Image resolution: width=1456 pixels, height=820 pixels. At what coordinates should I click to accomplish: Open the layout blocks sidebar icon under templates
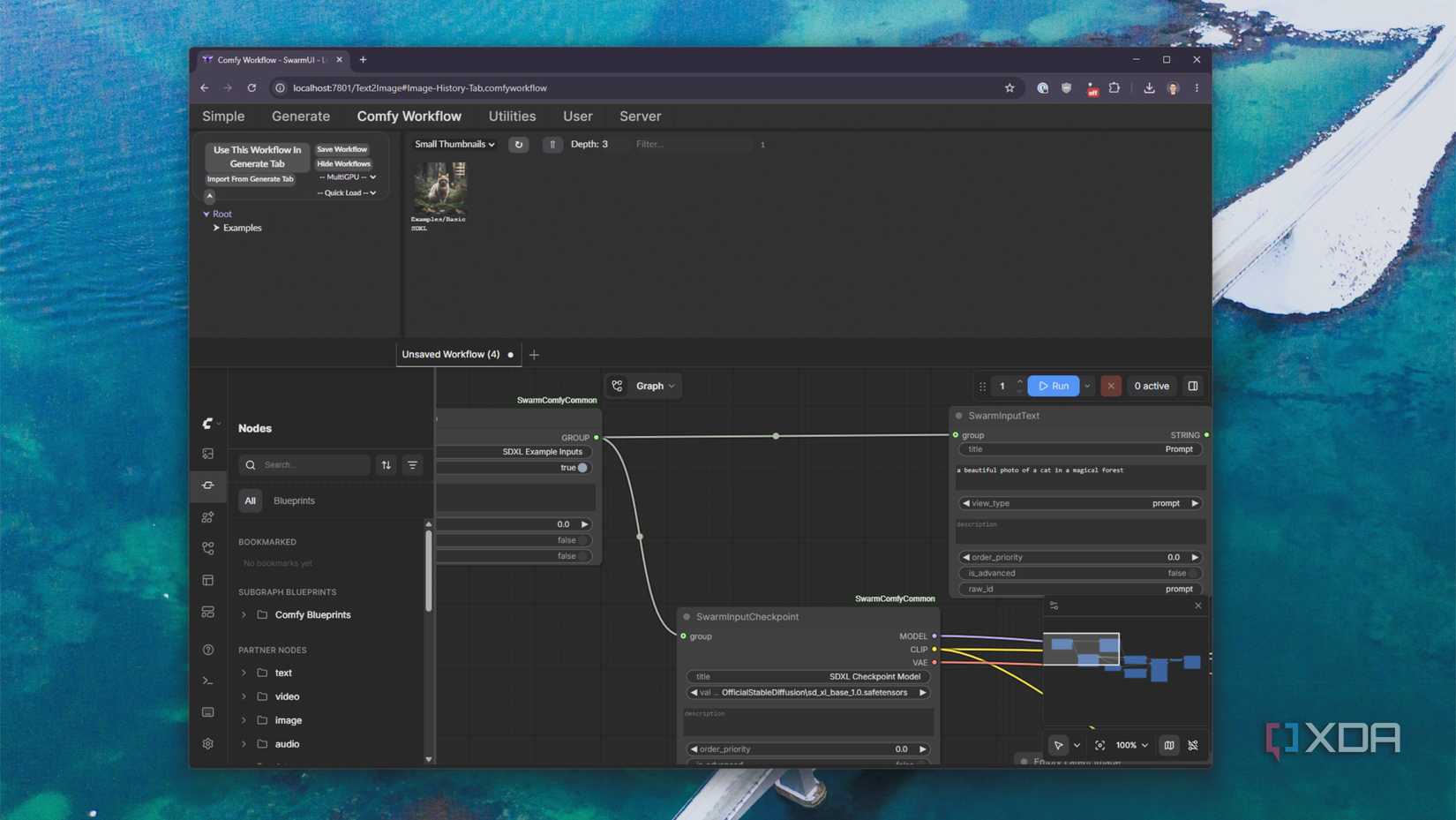point(208,612)
